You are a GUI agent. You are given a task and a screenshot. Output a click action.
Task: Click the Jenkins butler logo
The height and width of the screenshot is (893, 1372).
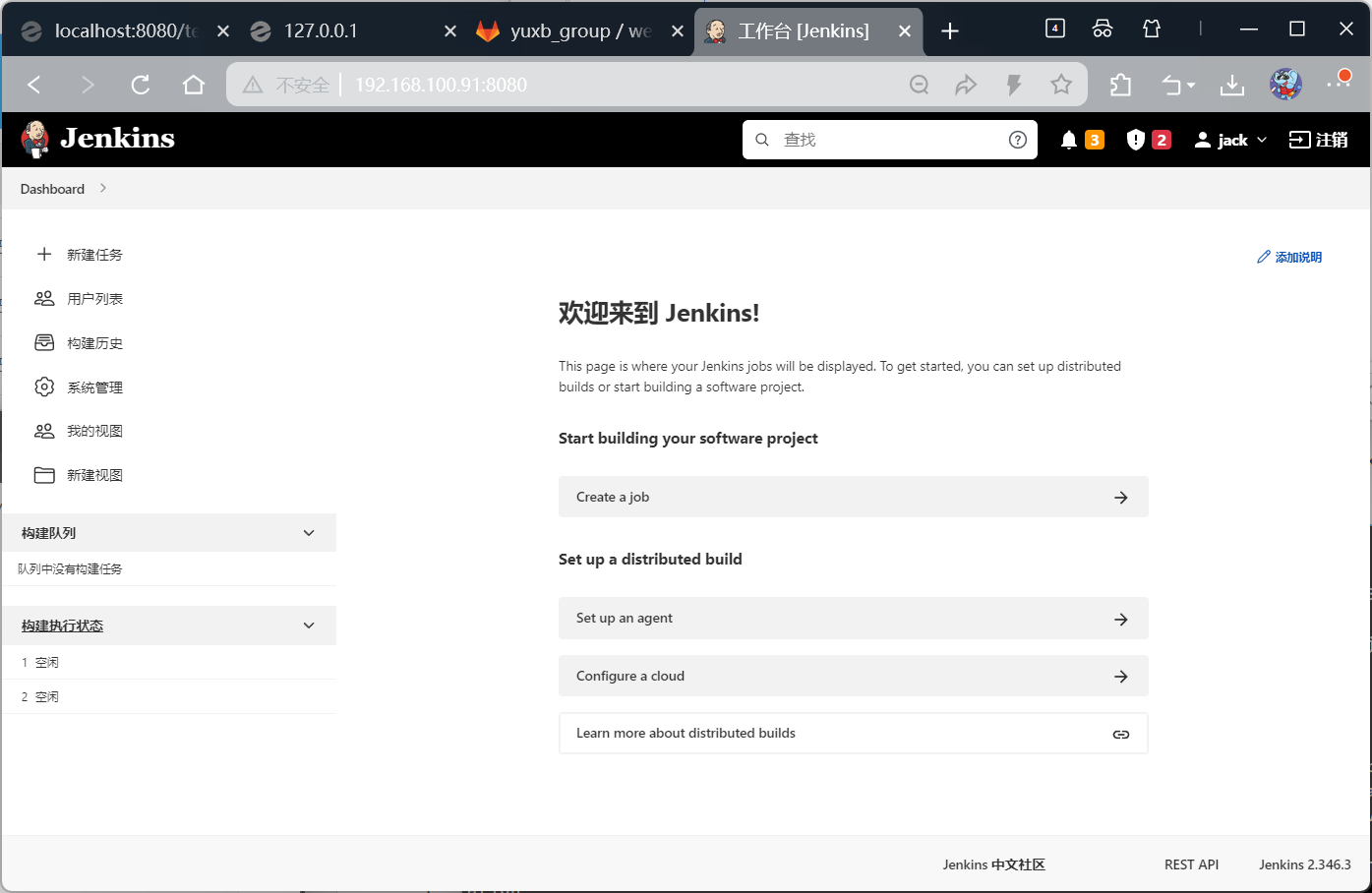click(x=35, y=140)
